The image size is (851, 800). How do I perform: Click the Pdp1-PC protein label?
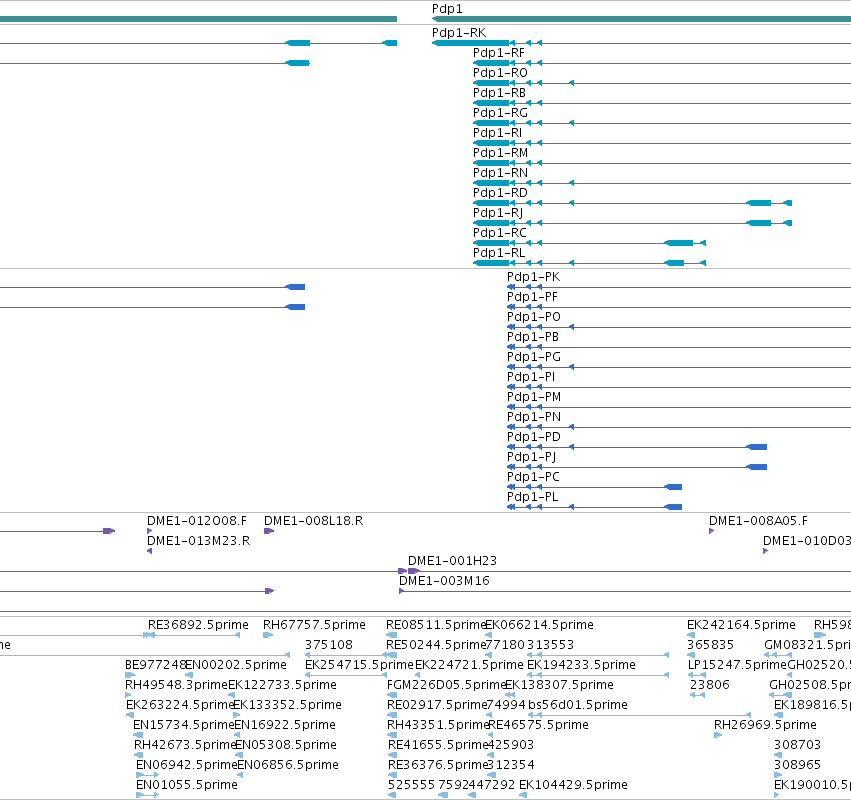533,477
